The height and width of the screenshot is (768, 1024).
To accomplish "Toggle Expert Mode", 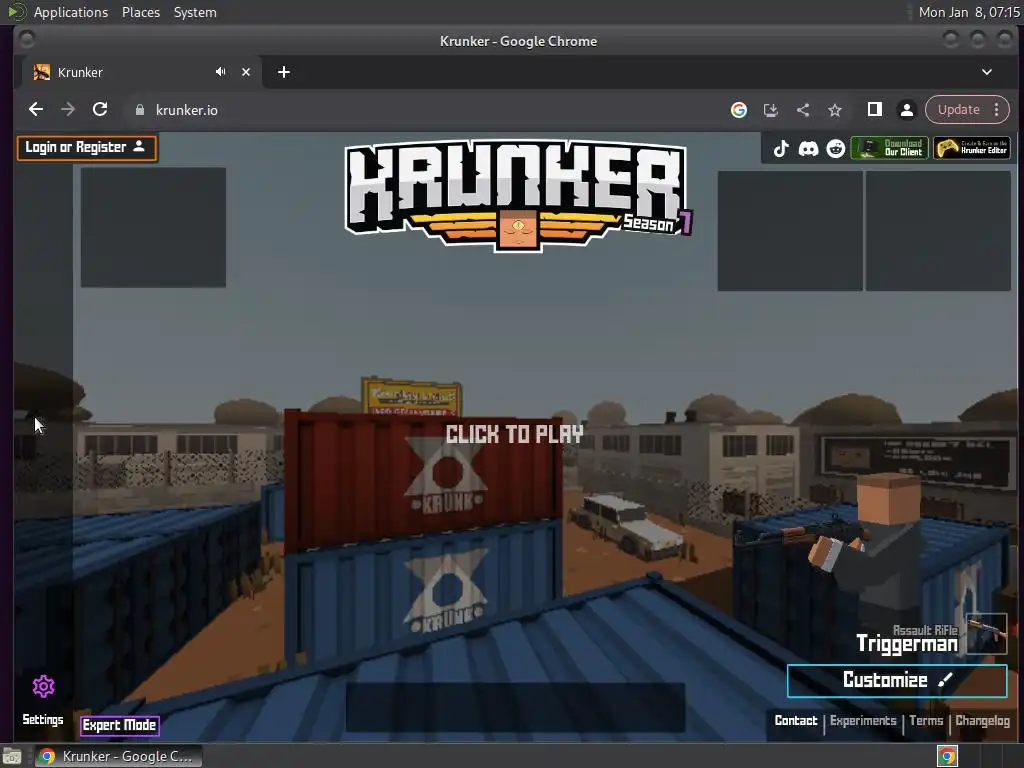I will [120, 726].
